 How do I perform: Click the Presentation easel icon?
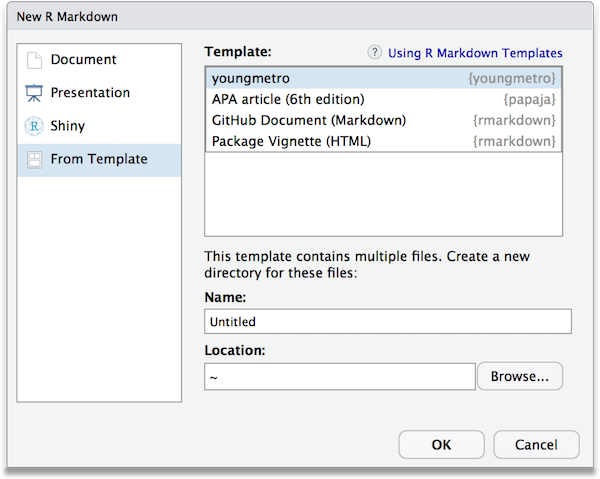pyautogui.click(x=34, y=93)
